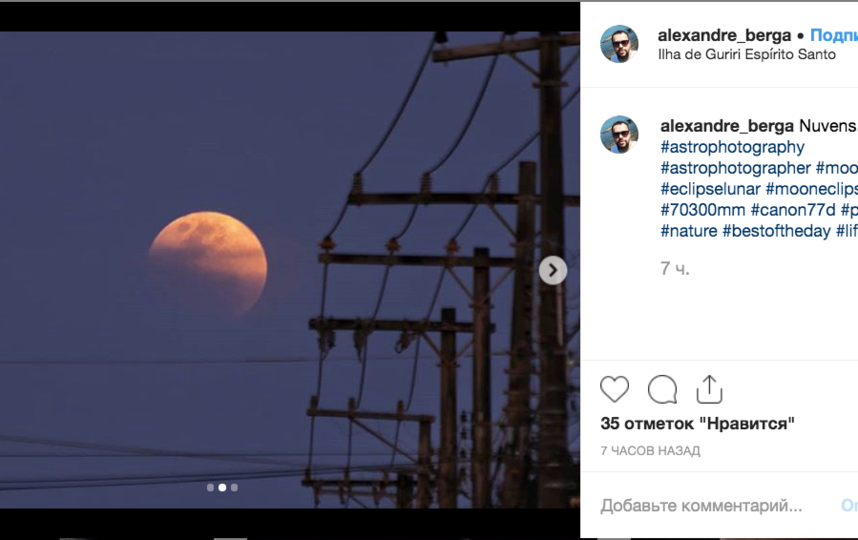858x540 pixels.
Task: Open profile avatar in post header
Action: click(619, 44)
